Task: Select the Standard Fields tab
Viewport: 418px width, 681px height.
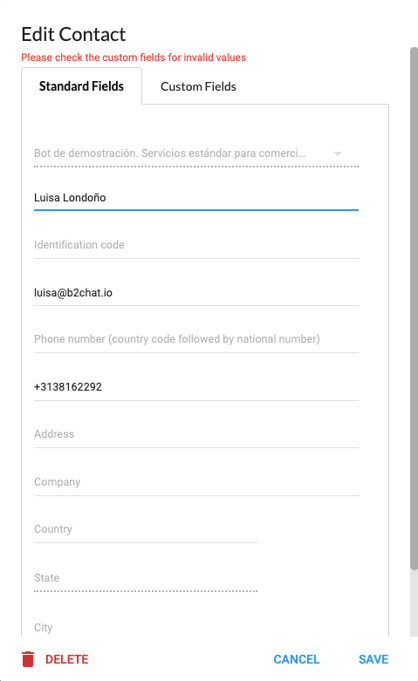Action: click(x=81, y=86)
